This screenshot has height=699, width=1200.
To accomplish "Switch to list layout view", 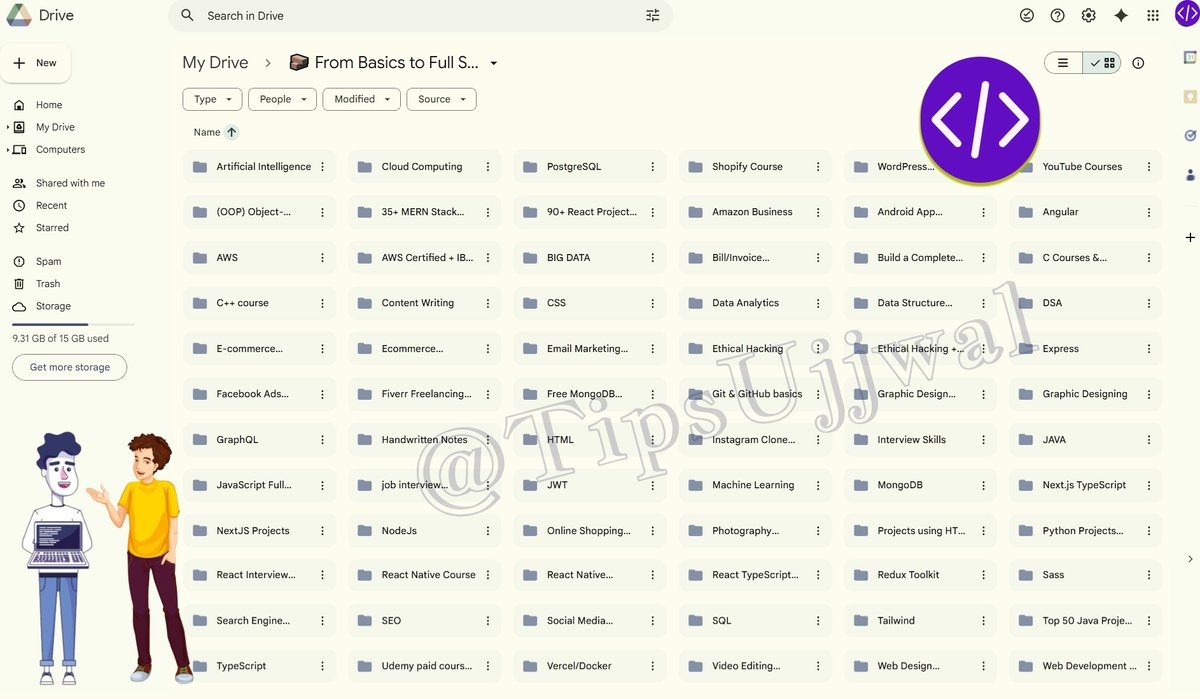I will [1063, 63].
